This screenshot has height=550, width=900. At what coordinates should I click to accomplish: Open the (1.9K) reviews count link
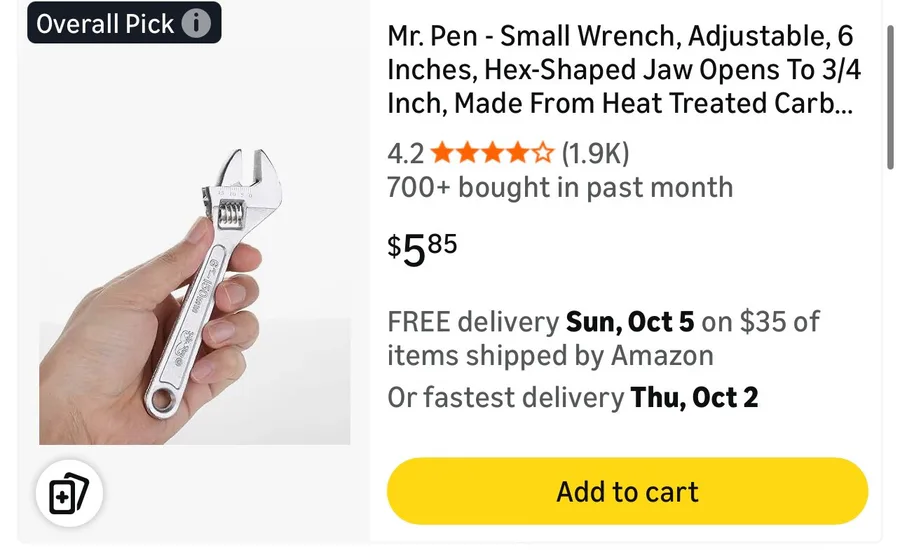[595, 153]
